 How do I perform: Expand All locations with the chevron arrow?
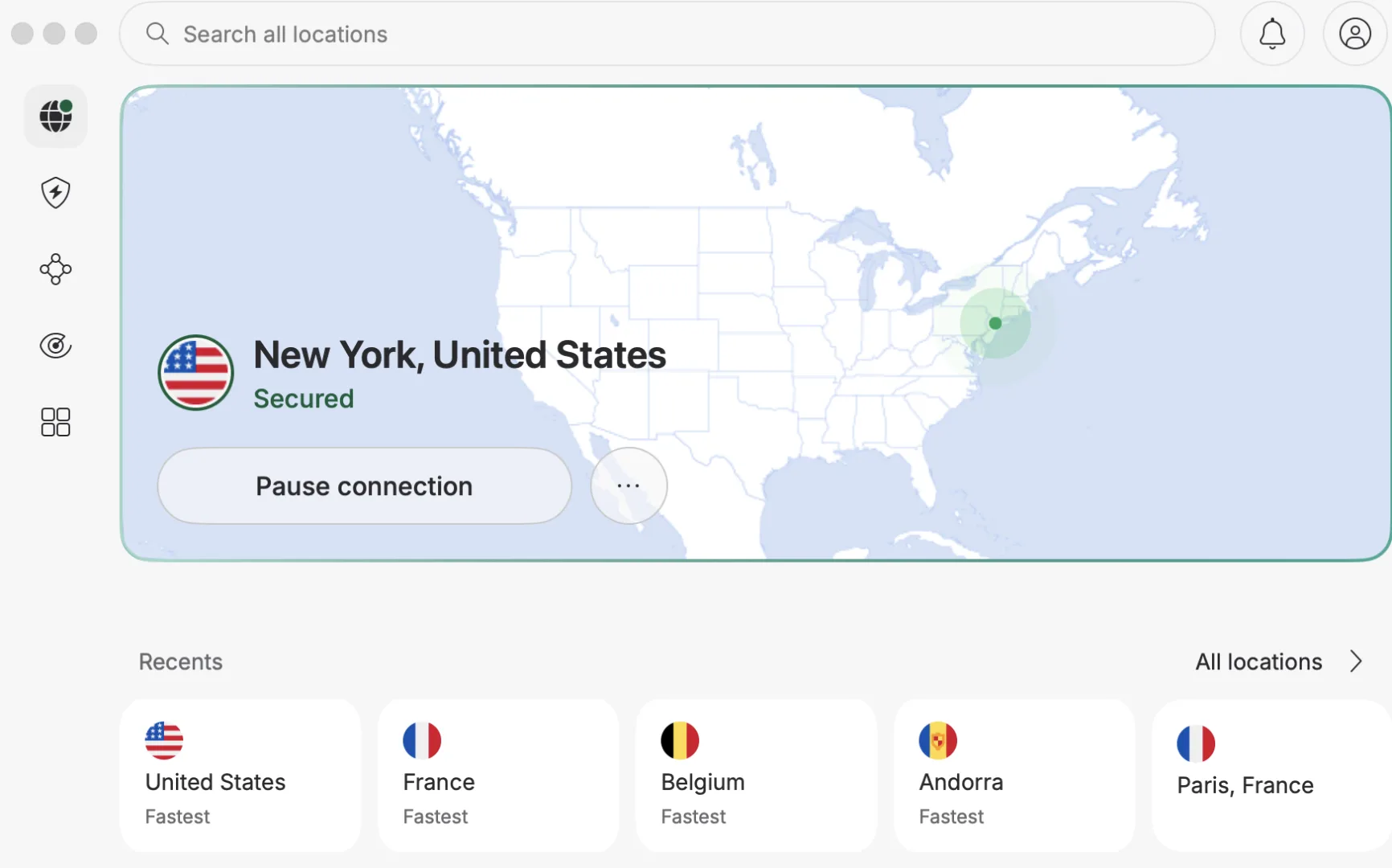(1356, 661)
